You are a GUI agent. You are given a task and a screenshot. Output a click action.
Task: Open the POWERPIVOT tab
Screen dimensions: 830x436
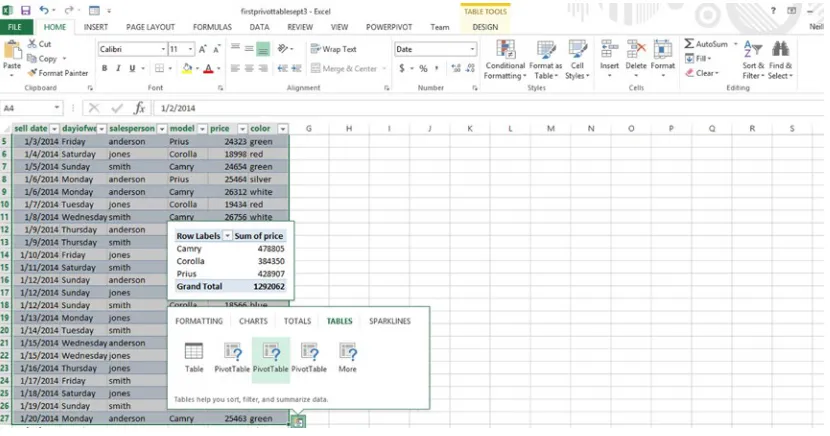pos(389,27)
